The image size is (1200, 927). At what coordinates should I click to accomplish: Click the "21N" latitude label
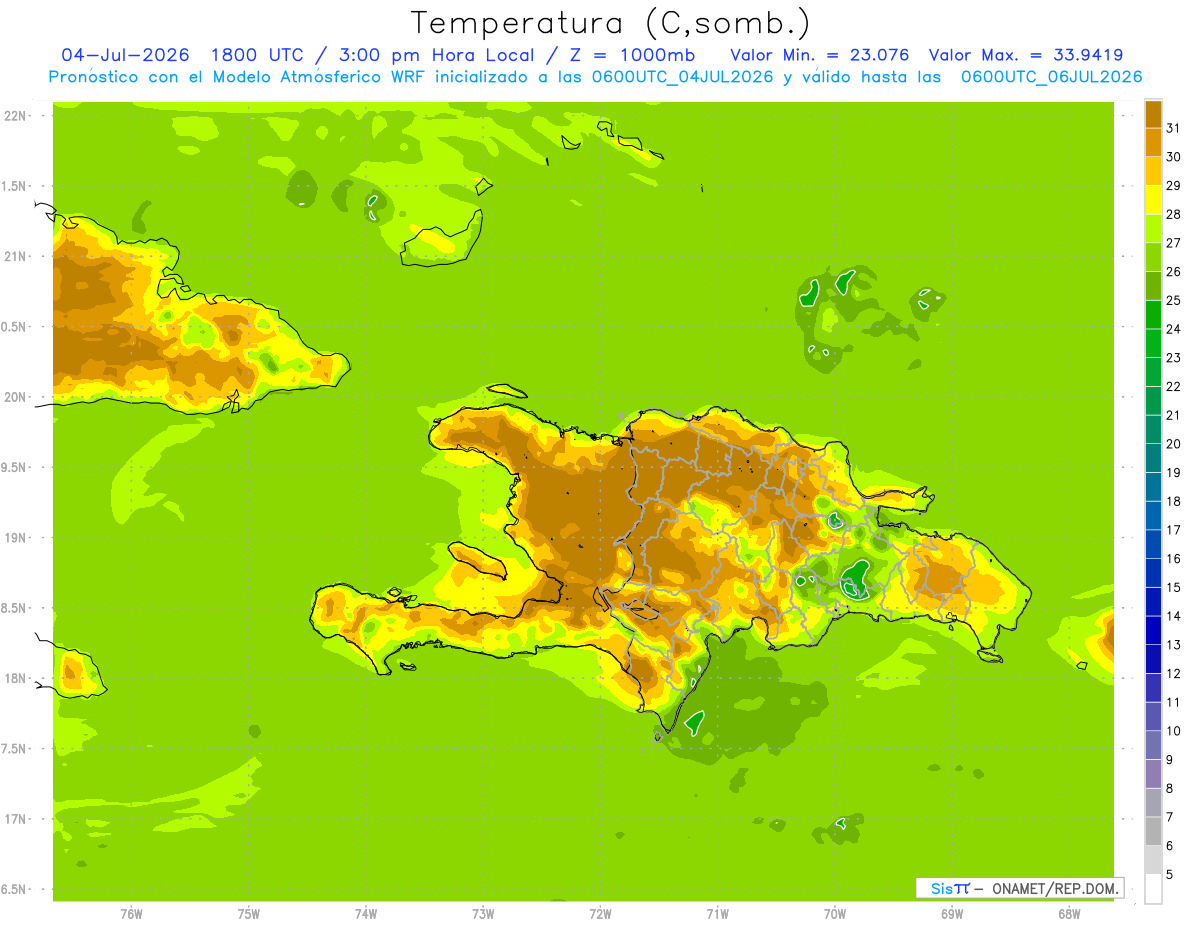[14, 256]
